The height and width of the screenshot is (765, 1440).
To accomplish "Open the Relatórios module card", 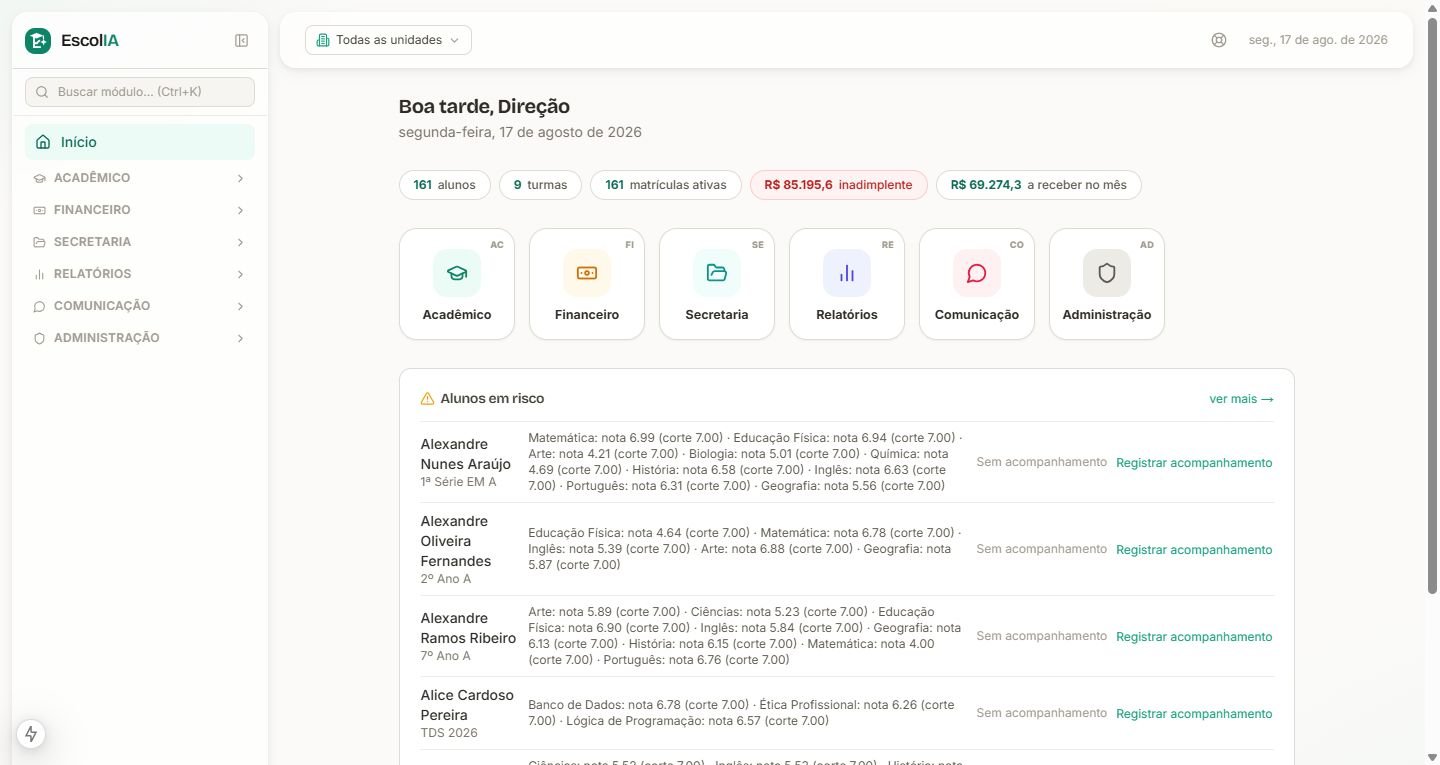I will pyautogui.click(x=847, y=284).
